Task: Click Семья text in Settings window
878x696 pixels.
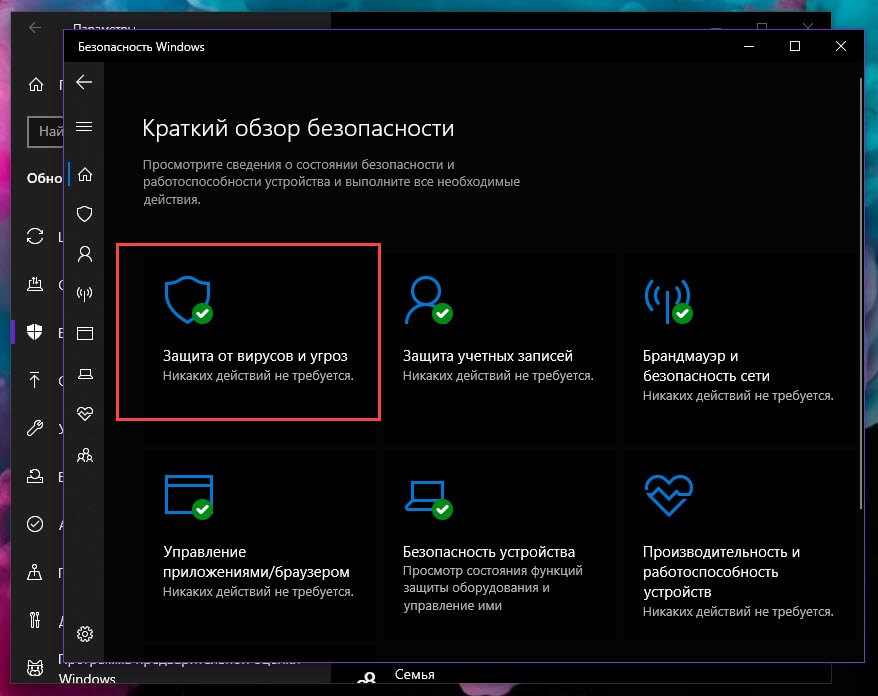Action: coord(414,674)
